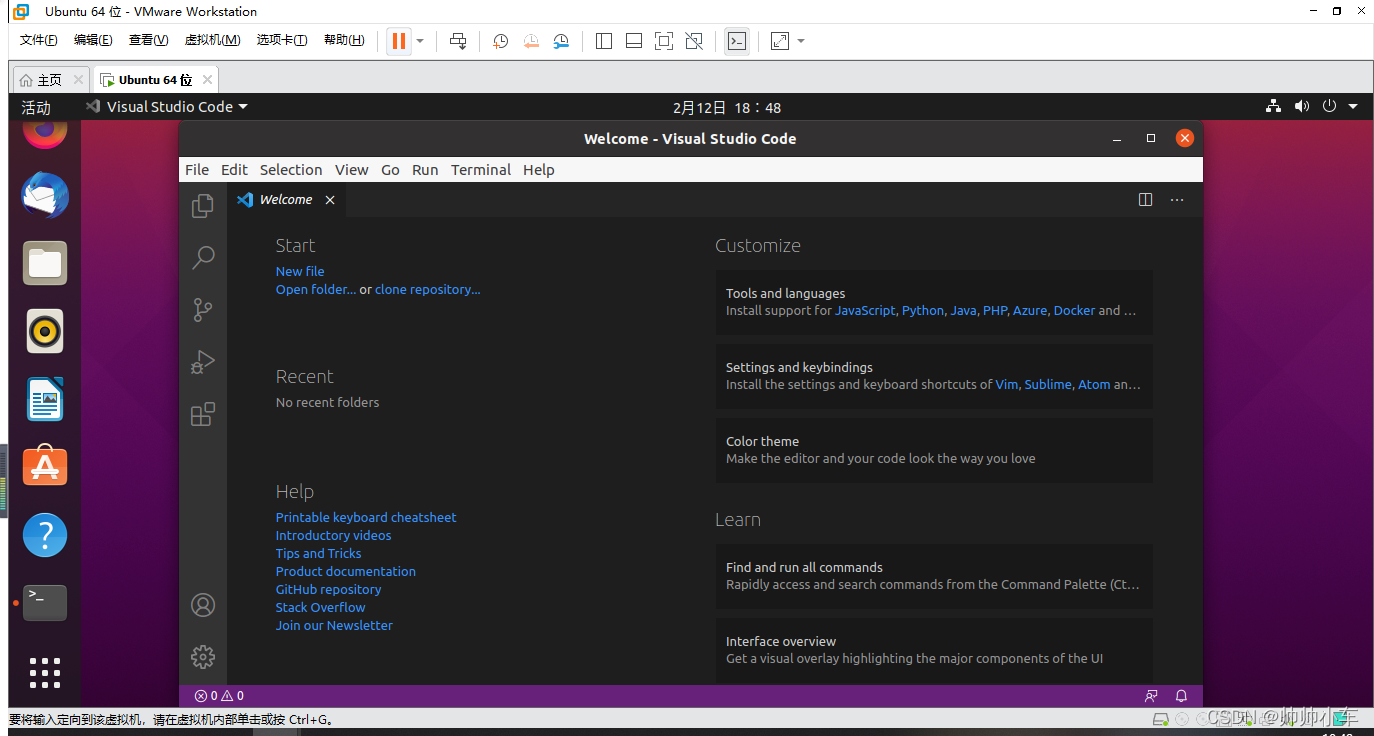Open the VS Code File menu
1374x736 pixels.
[197, 170]
